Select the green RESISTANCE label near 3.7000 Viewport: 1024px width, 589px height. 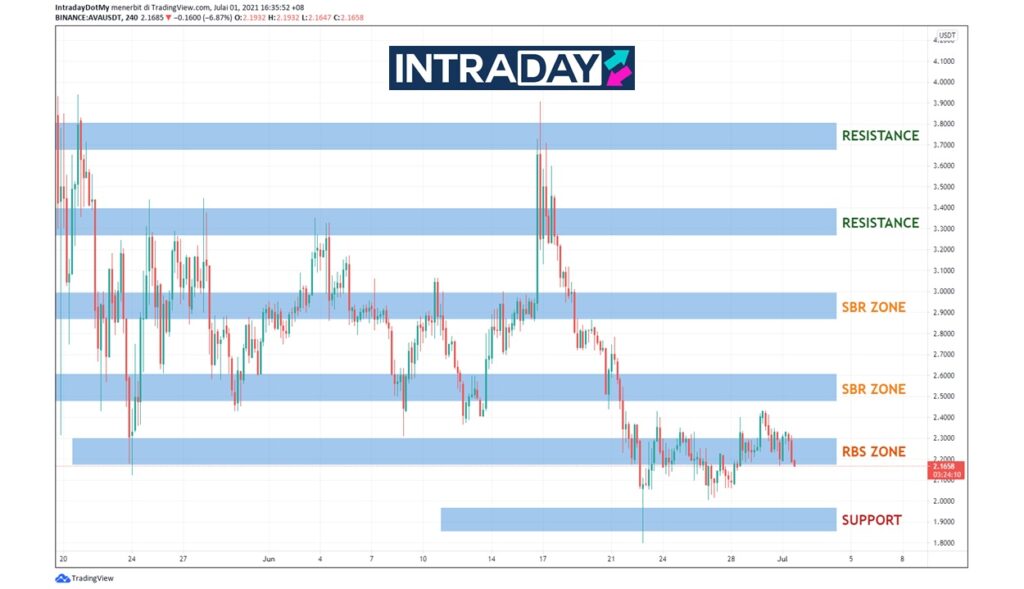pyautogui.click(x=880, y=136)
